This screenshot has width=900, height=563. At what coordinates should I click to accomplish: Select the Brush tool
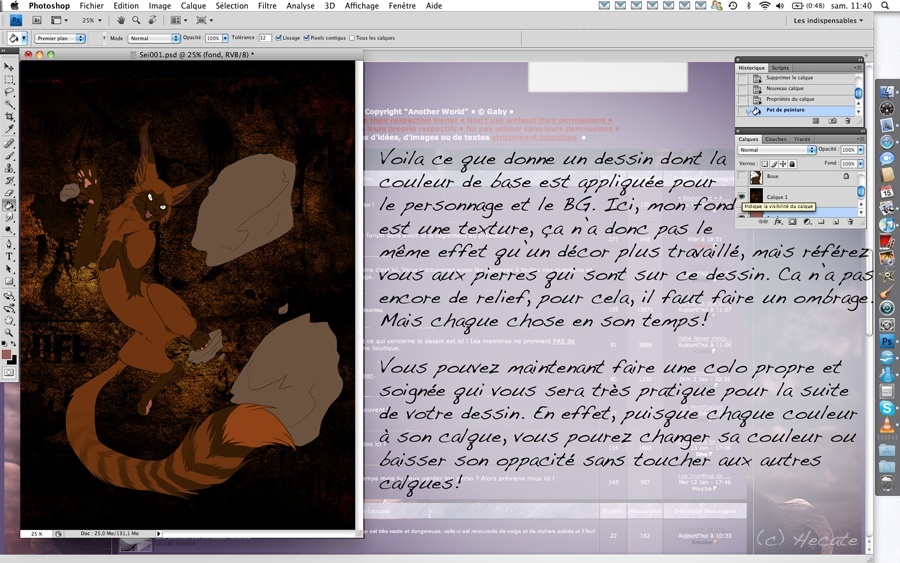pos(9,156)
